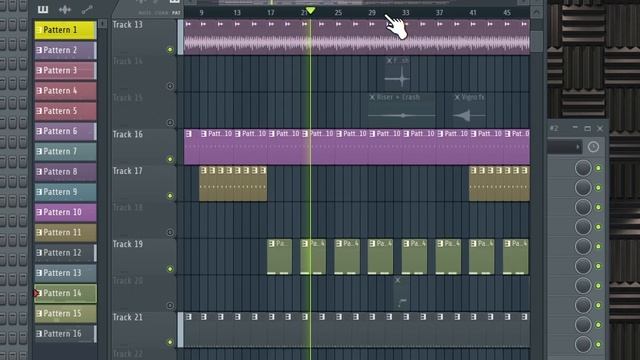Open the clock icon in the #2 window
640x360 pixels.
tap(593, 147)
